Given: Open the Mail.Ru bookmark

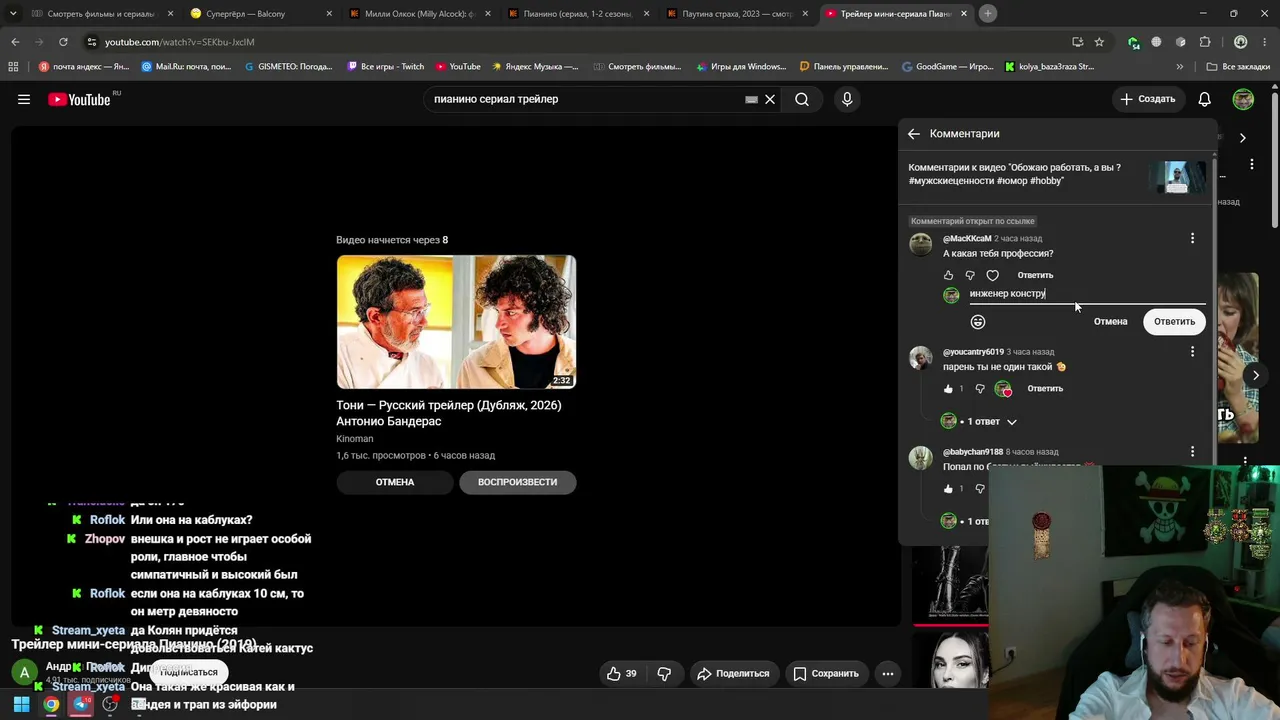Looking at the screenshot, I should (x=186, y=67).
